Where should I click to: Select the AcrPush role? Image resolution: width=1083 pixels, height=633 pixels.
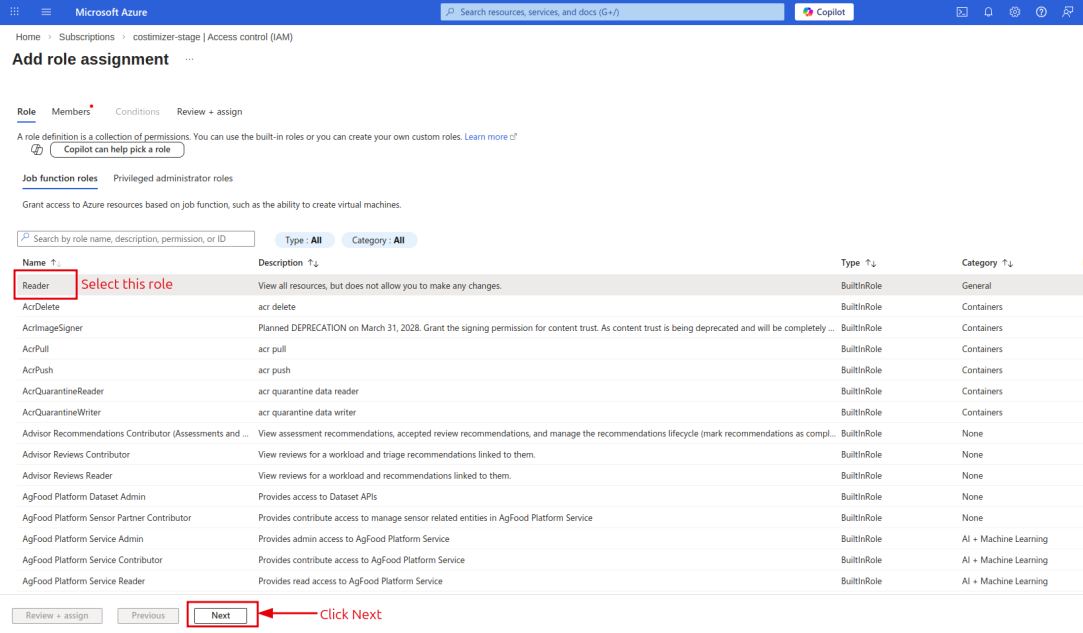pos(37,370)
